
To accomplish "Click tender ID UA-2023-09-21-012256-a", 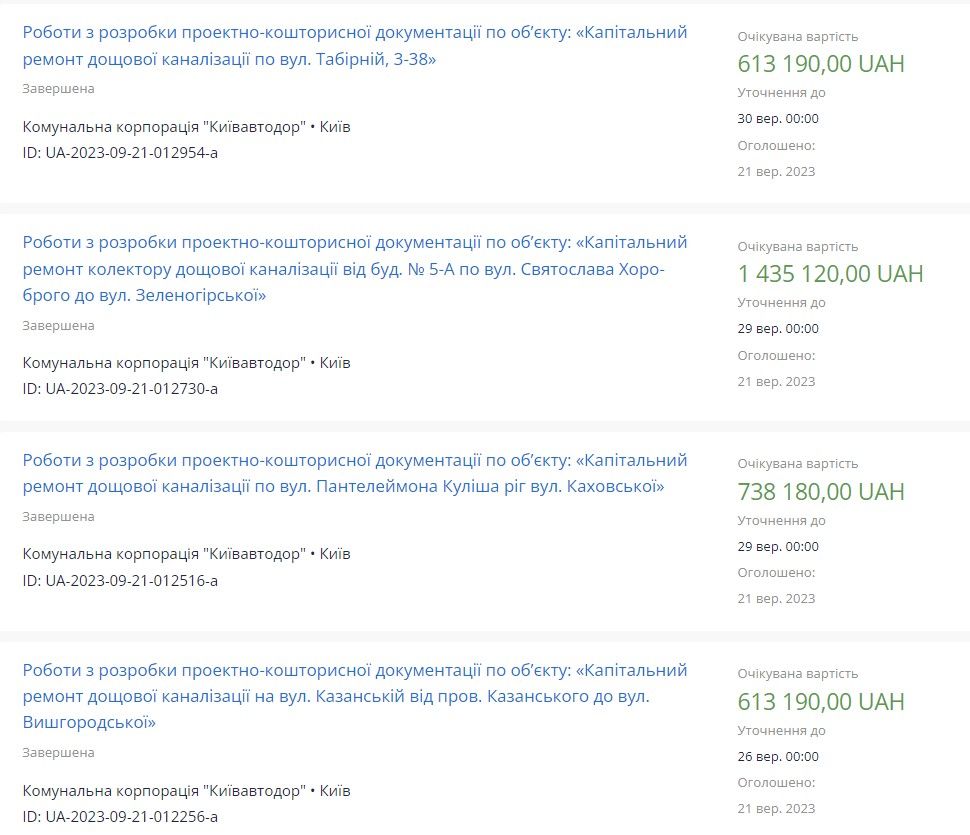I will tap(120, 817).
